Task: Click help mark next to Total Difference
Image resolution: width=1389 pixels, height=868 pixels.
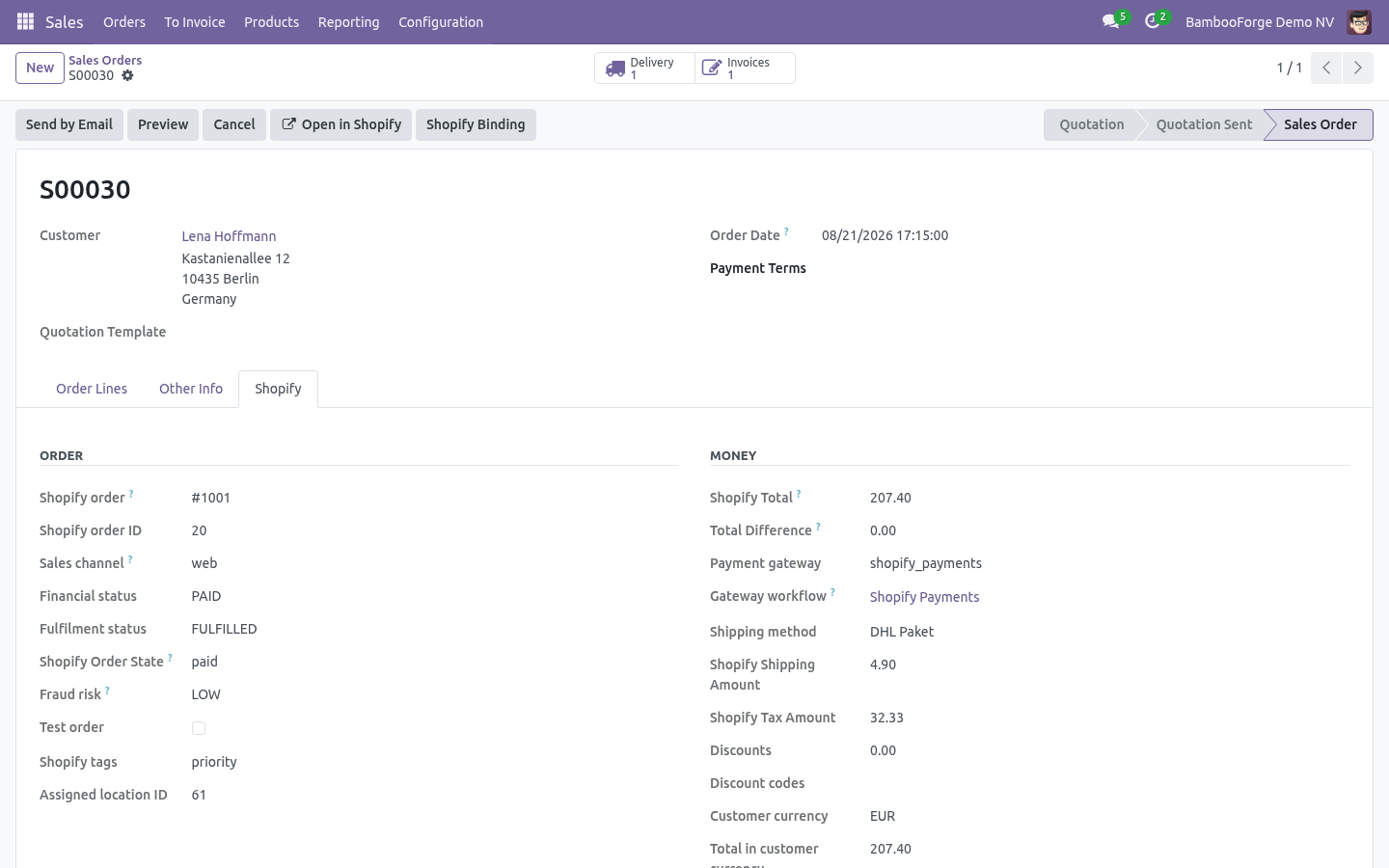Action: click(x=818, y=527)
